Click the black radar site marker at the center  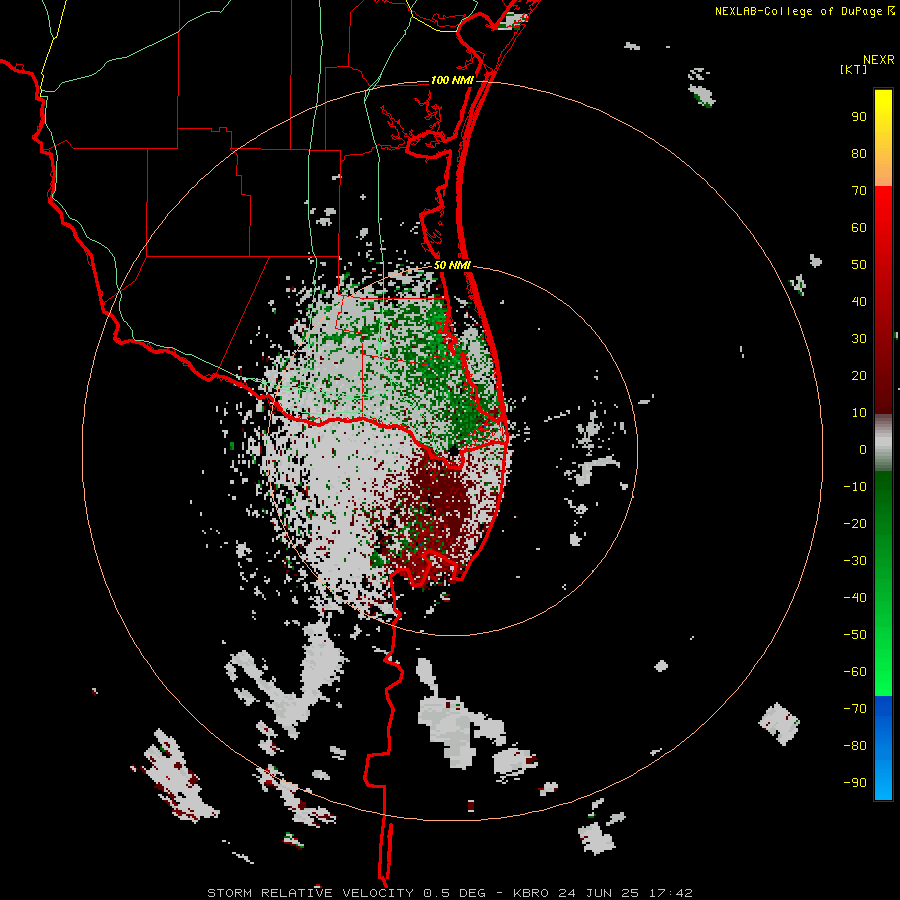coord(453,450)
